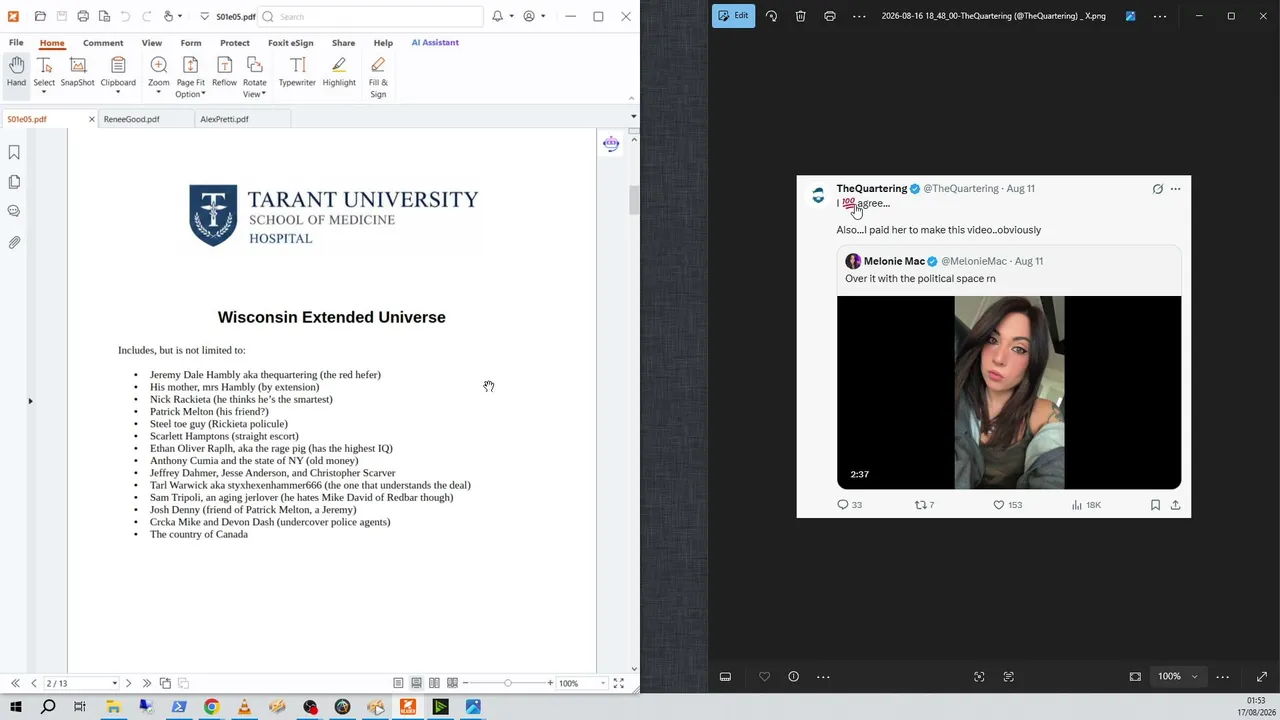
Task: Open the AI Assistant tab
Action: coord(435,43)
